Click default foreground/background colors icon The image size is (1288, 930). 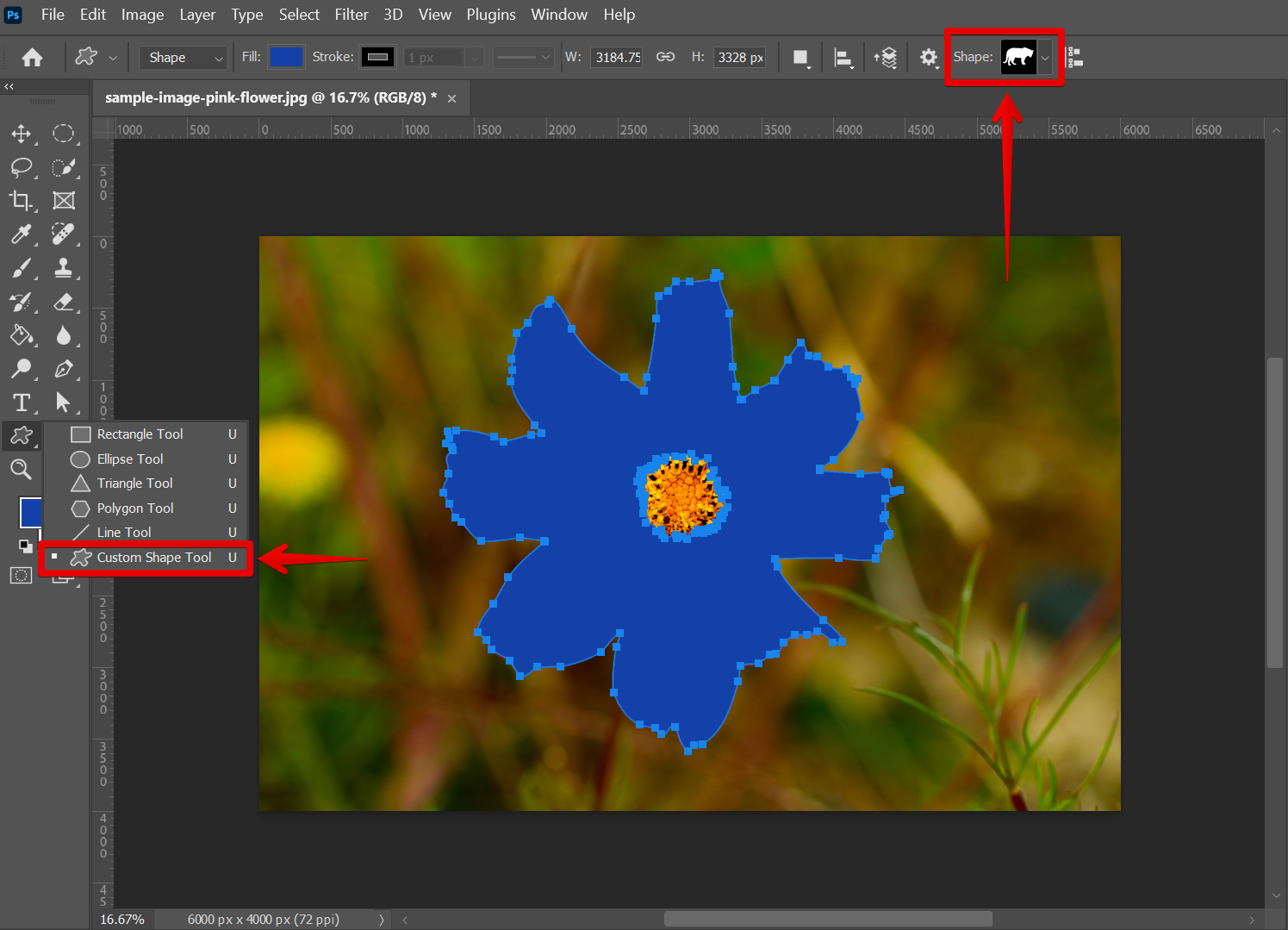(x=25, y=546)
